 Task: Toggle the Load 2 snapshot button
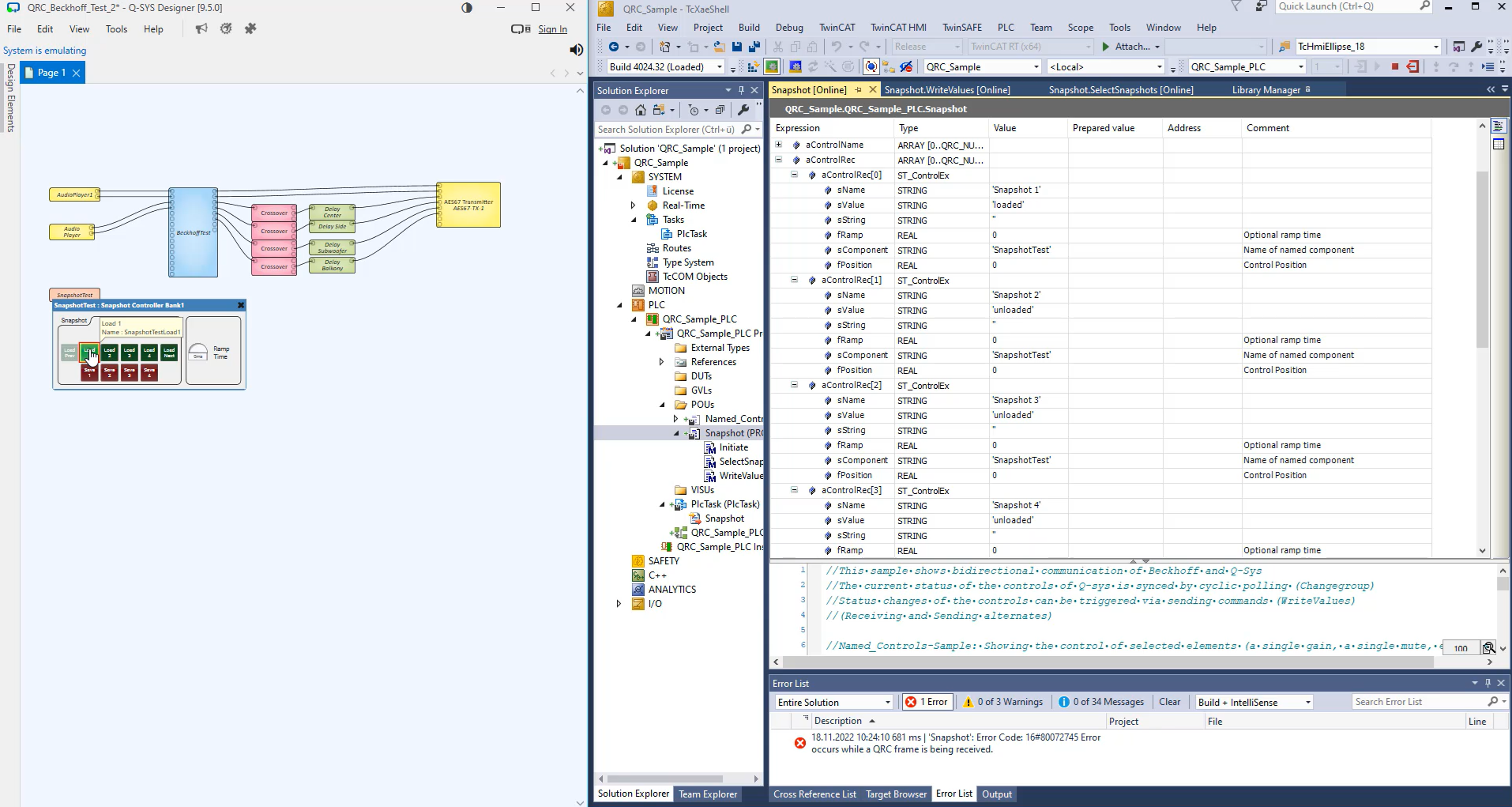pyautogui.click(x=110, y=353)
